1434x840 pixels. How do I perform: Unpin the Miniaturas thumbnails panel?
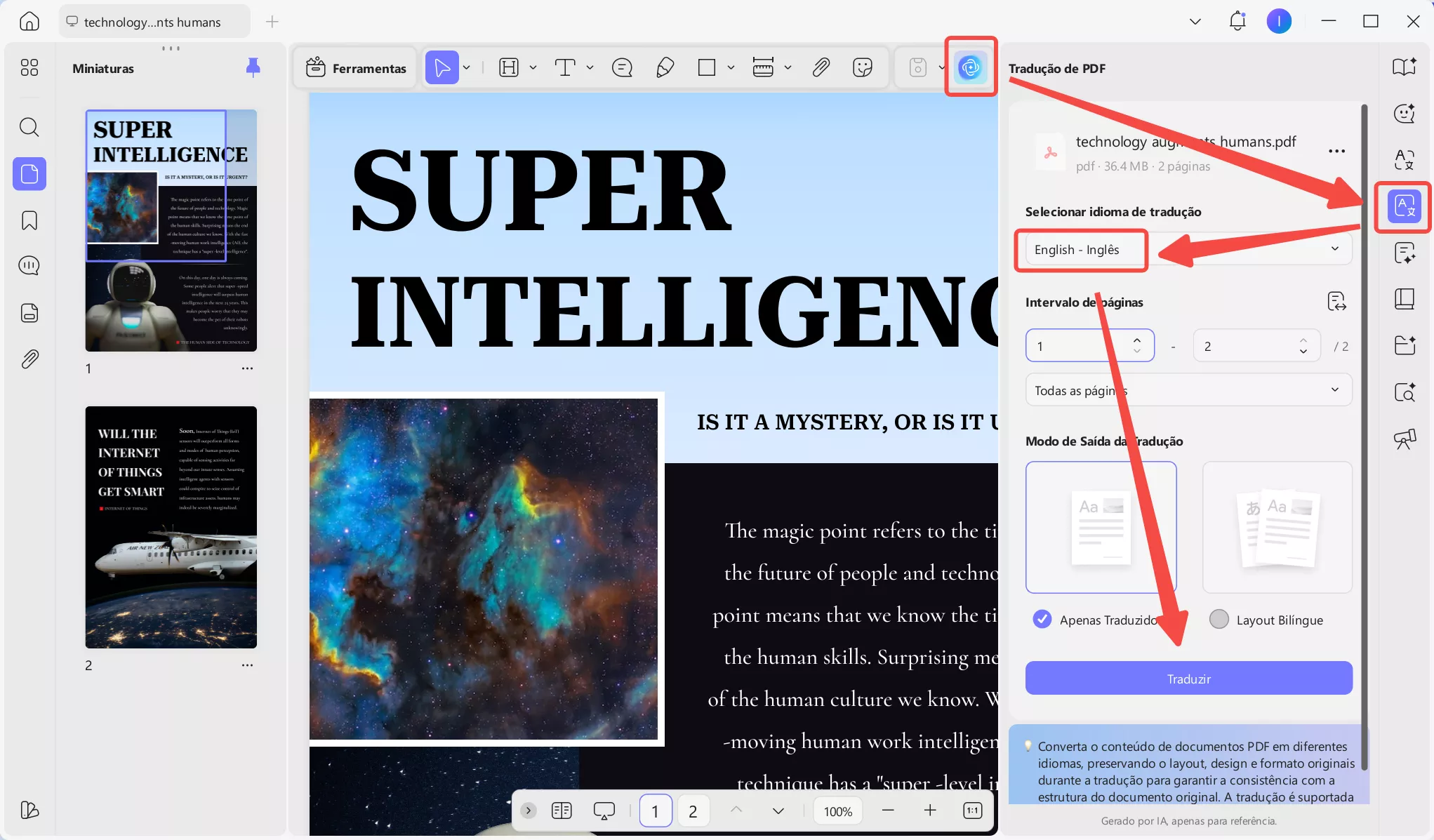tap(253, 67)
